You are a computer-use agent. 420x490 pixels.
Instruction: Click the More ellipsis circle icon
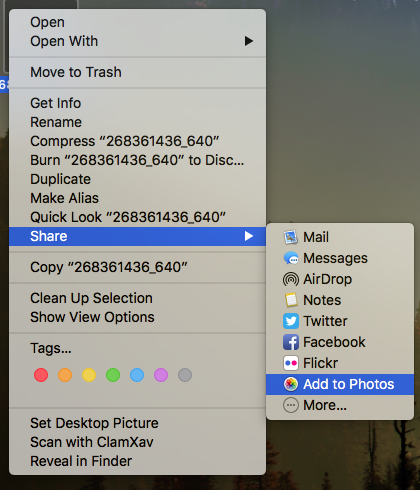(x=291, y=405)
